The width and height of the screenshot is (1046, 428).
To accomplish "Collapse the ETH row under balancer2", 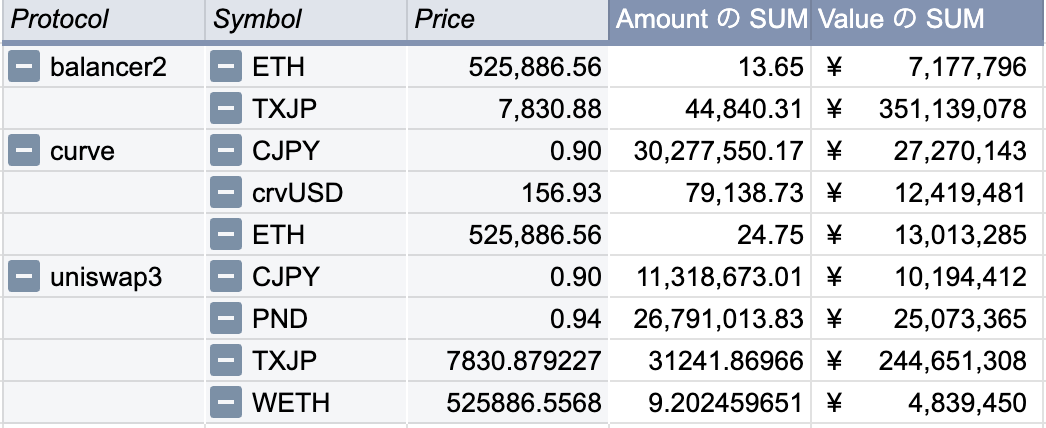I will tap(227, 67).
